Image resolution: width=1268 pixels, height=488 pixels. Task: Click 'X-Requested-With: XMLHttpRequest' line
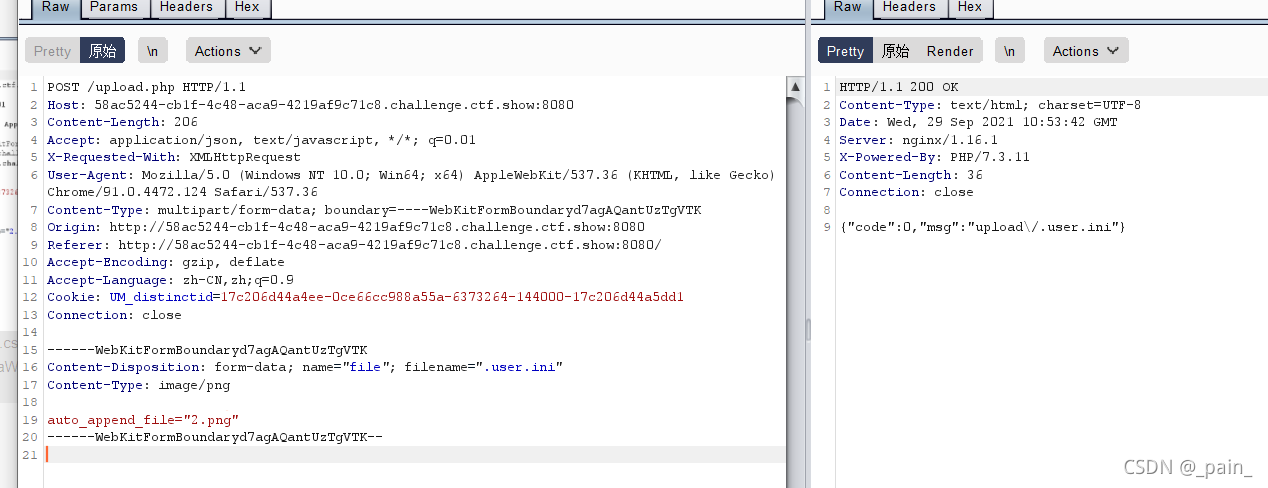pos(173,157)
